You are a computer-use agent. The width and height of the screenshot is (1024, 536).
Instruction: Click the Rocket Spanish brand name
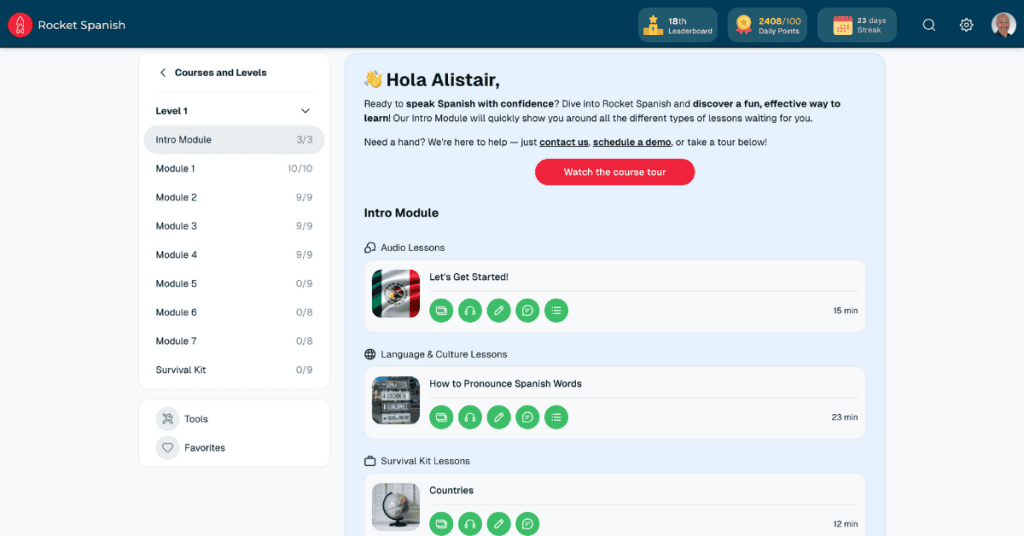click(82, 25)
